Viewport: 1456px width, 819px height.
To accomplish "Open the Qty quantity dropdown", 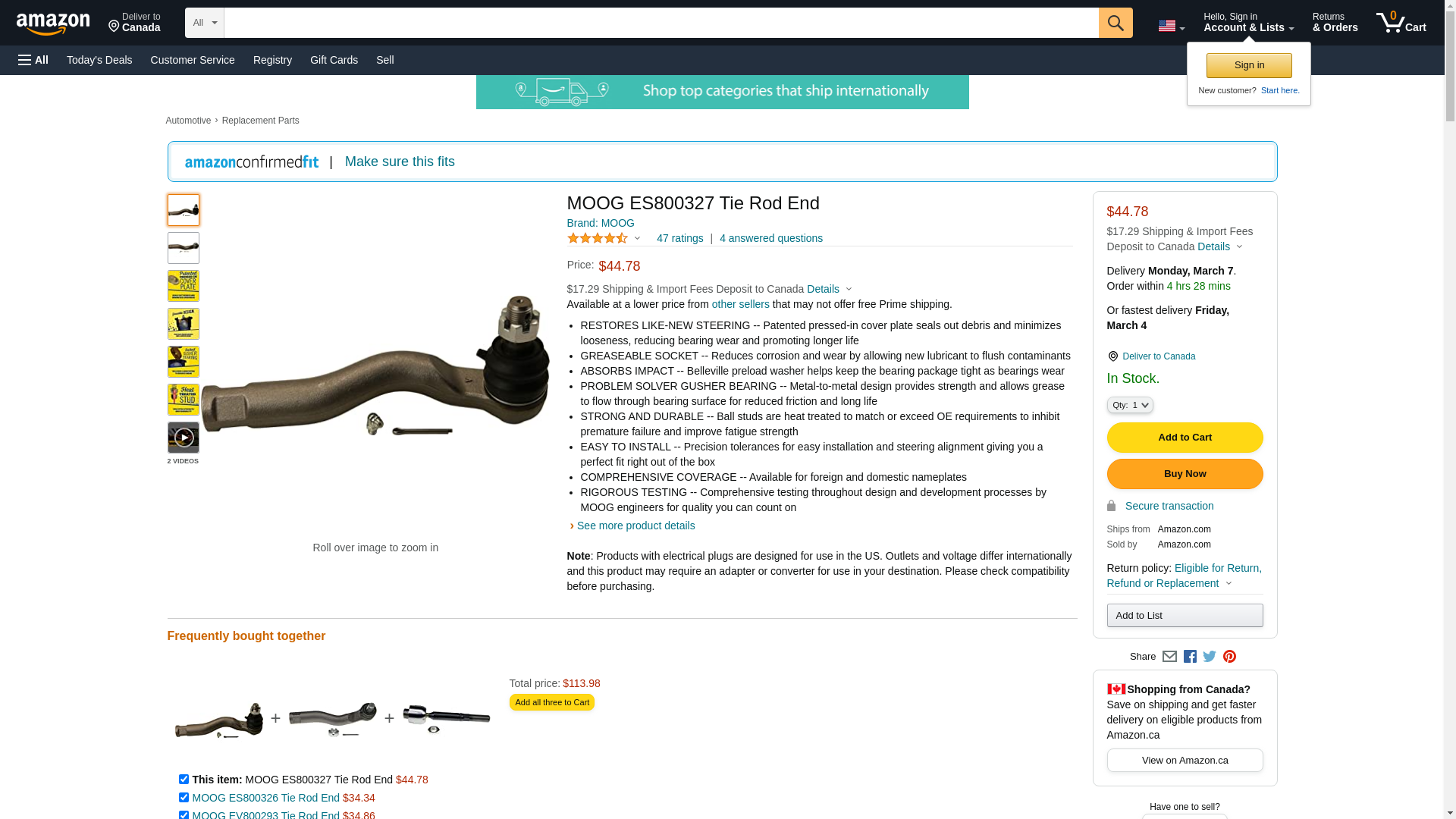I will [x=1130, y=406].
